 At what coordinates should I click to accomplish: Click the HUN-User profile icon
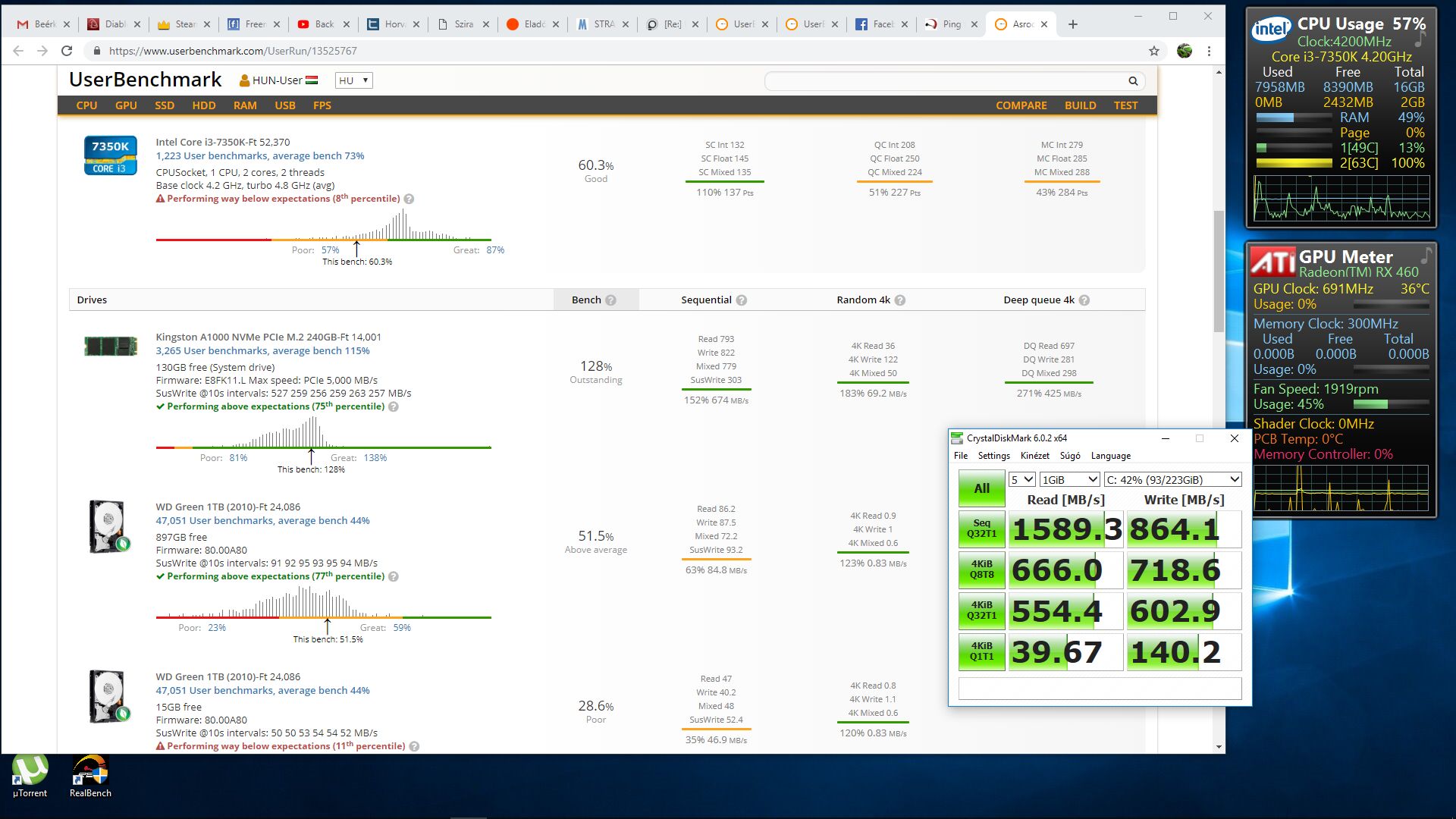pos(245,80)
